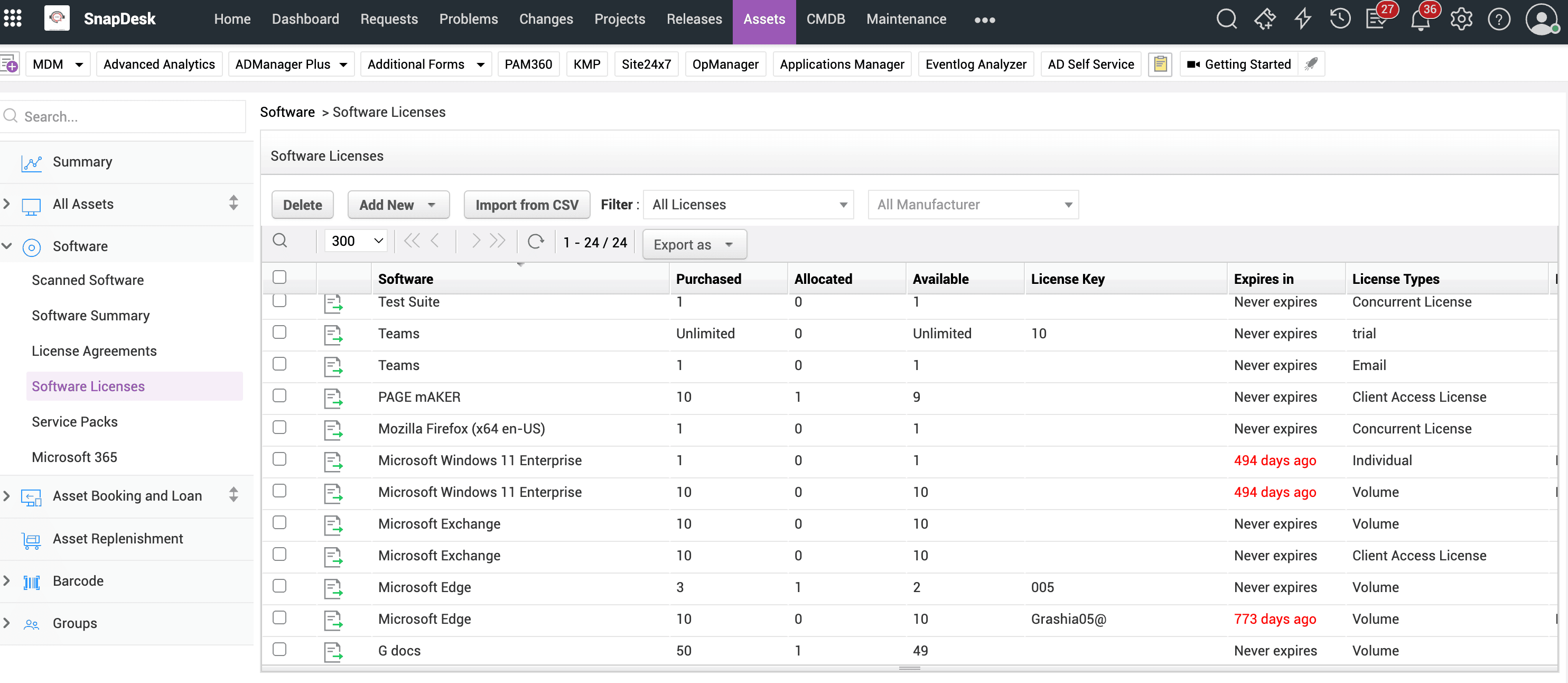
Task: Open recent history clock icon
Action: [1340, 19]
